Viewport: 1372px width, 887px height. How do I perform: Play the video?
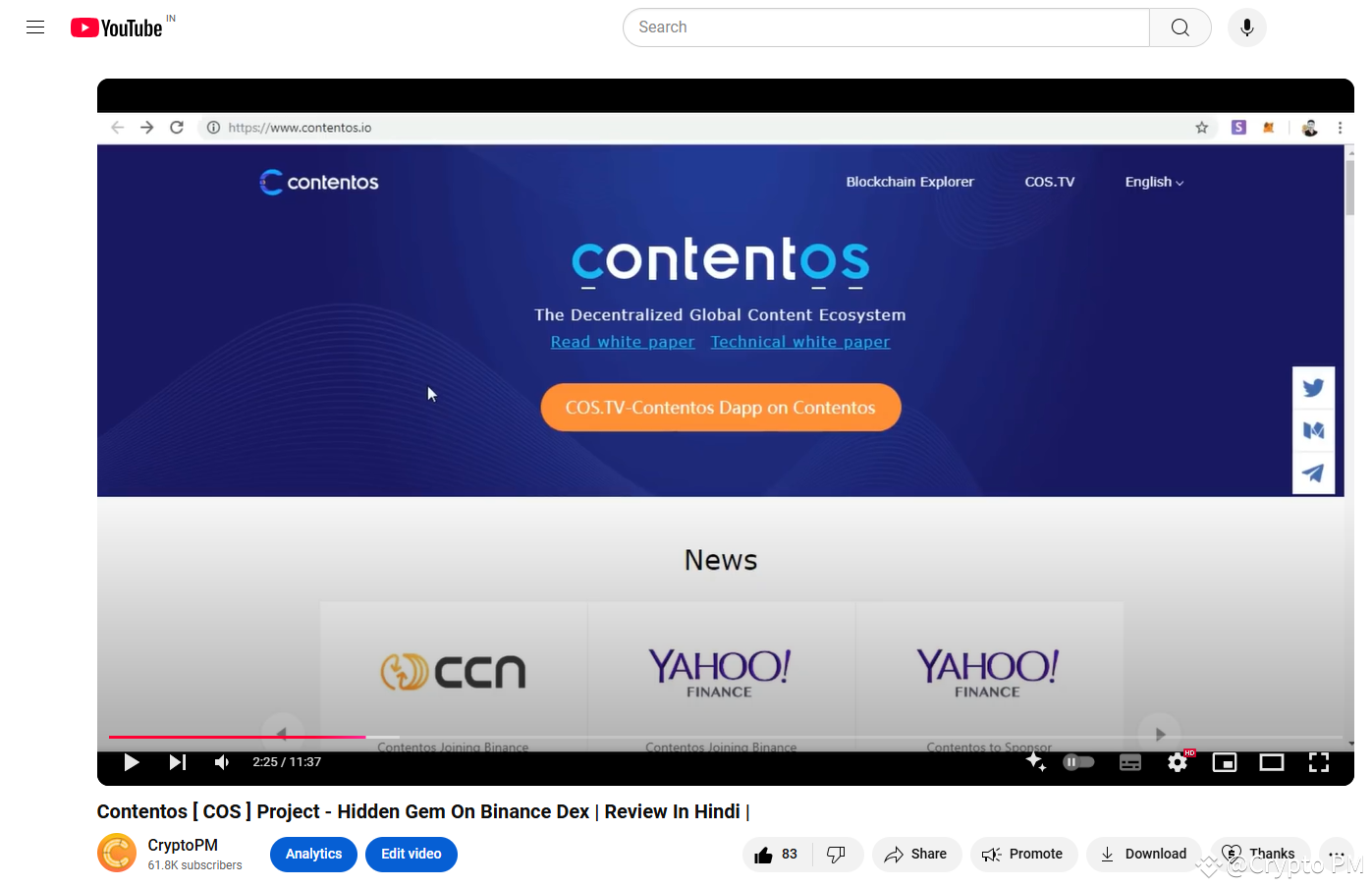132,762
